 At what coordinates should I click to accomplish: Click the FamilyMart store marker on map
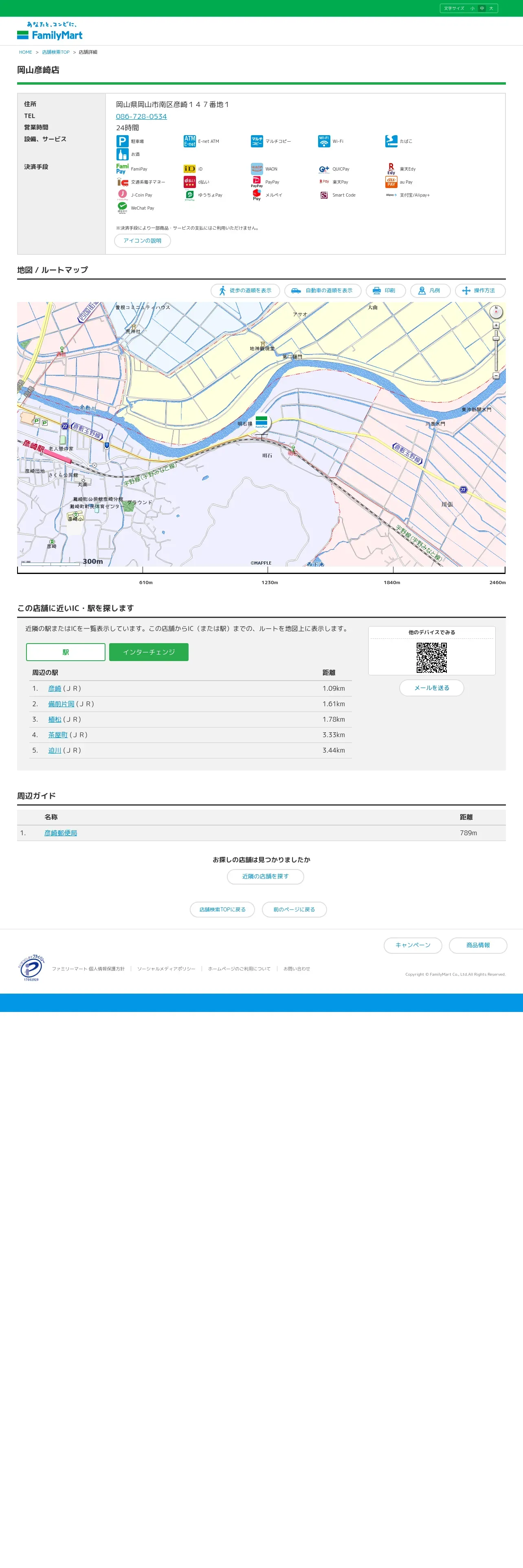(x=262, y=423)
